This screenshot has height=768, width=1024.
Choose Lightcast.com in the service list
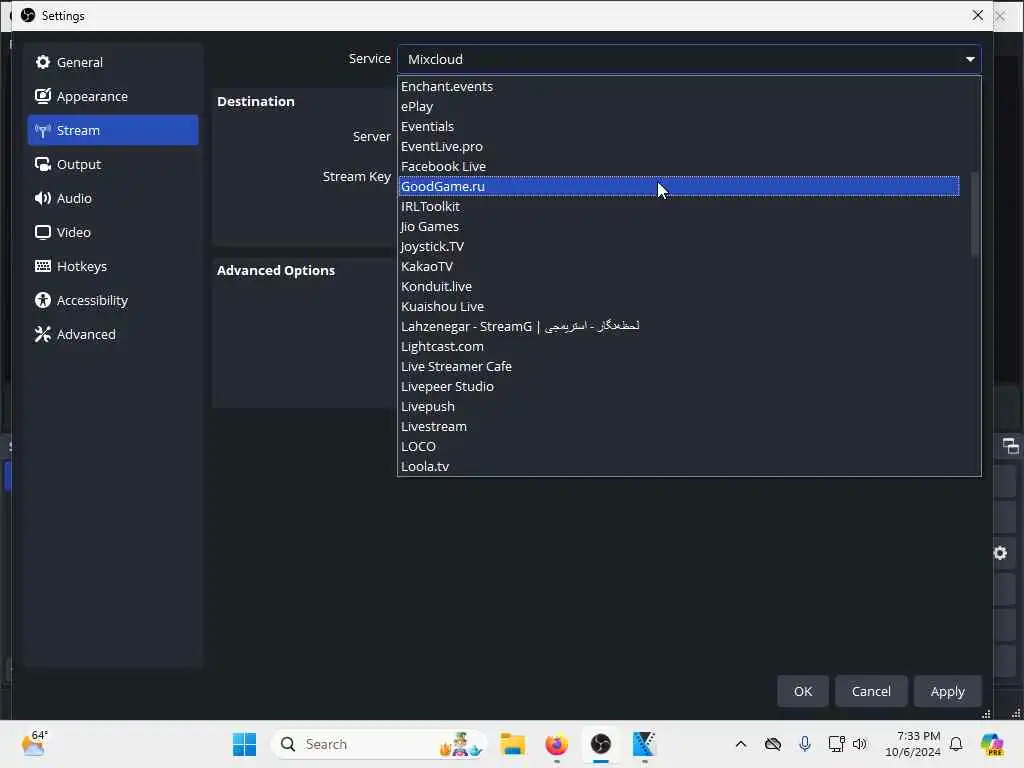(x=679, y=347)
